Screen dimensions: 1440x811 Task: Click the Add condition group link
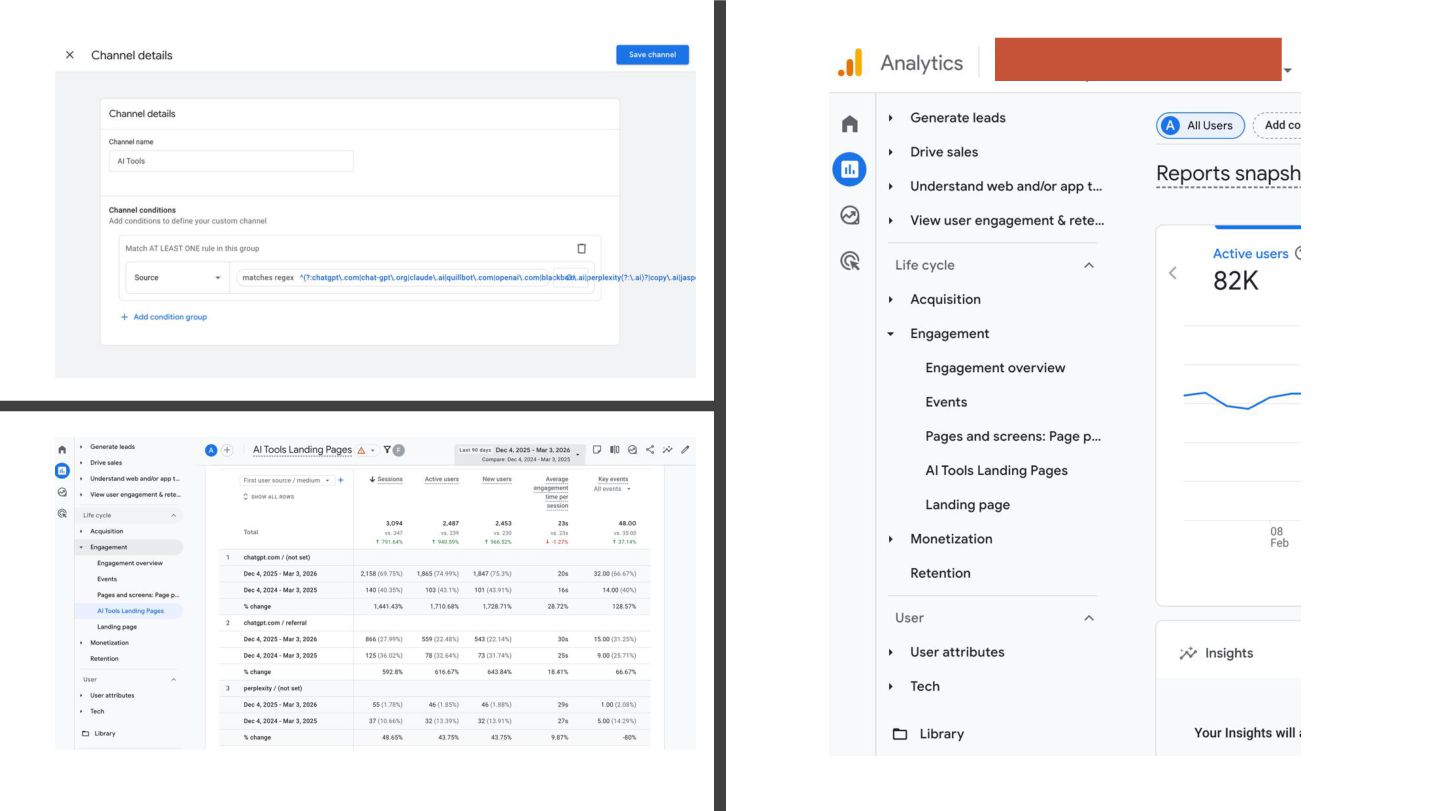tap(164, 317)
